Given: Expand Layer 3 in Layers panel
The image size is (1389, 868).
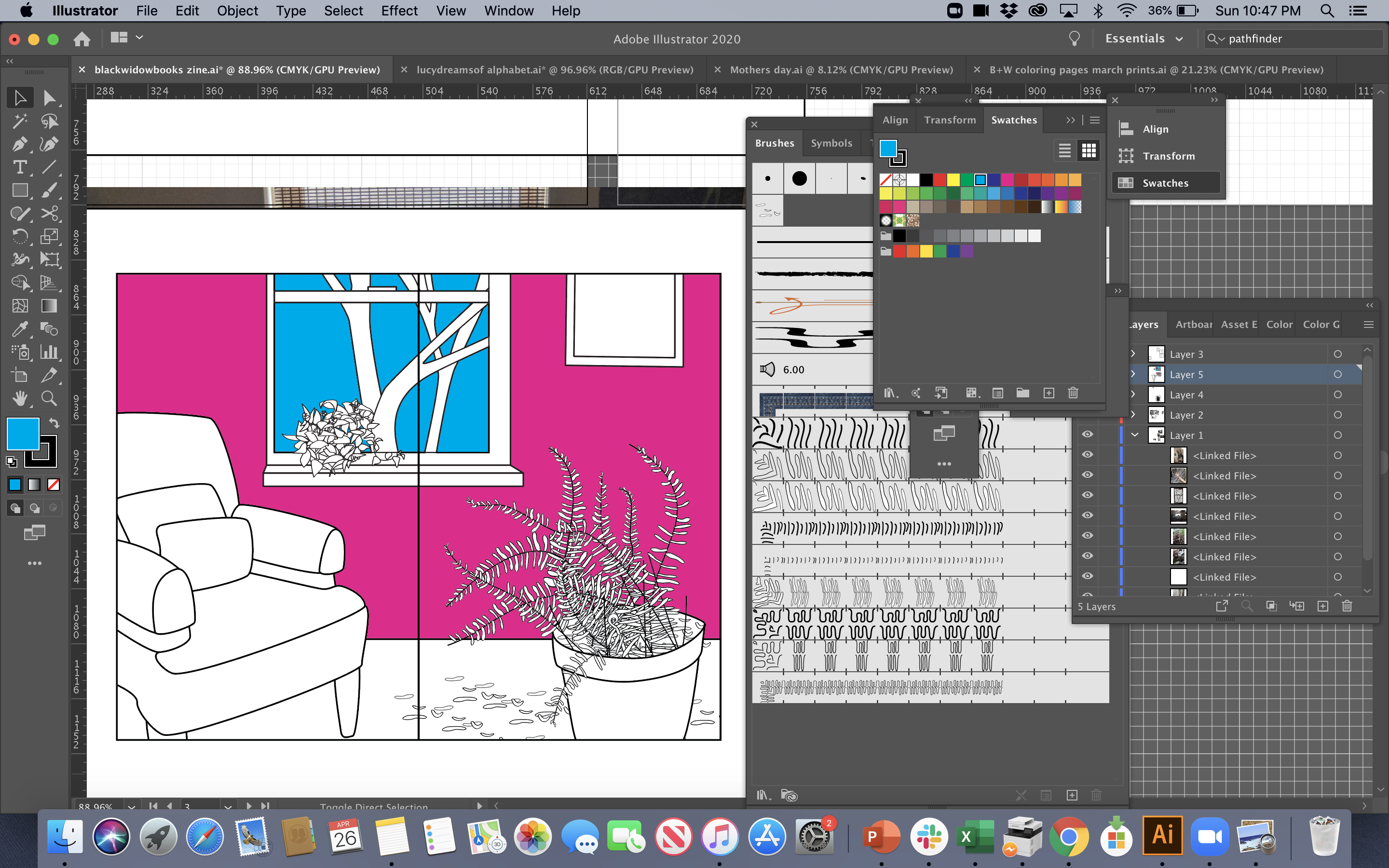Looking at the screenshot, I should click(x=1133, y=353).
